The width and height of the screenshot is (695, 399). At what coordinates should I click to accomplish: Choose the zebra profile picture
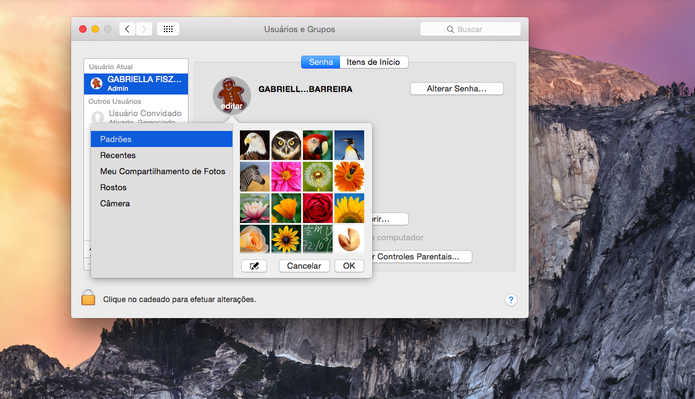click(254, 176)
